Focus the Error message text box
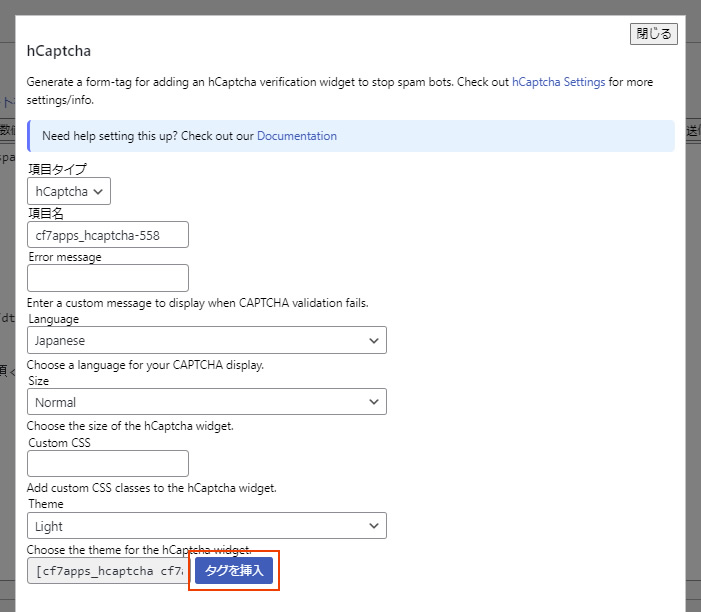 tap(108, 278)
